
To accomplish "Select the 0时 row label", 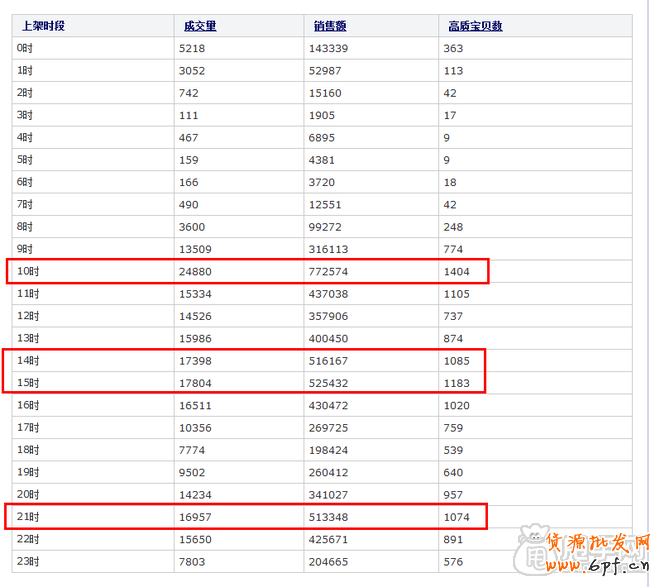I will tap(24, 48).
